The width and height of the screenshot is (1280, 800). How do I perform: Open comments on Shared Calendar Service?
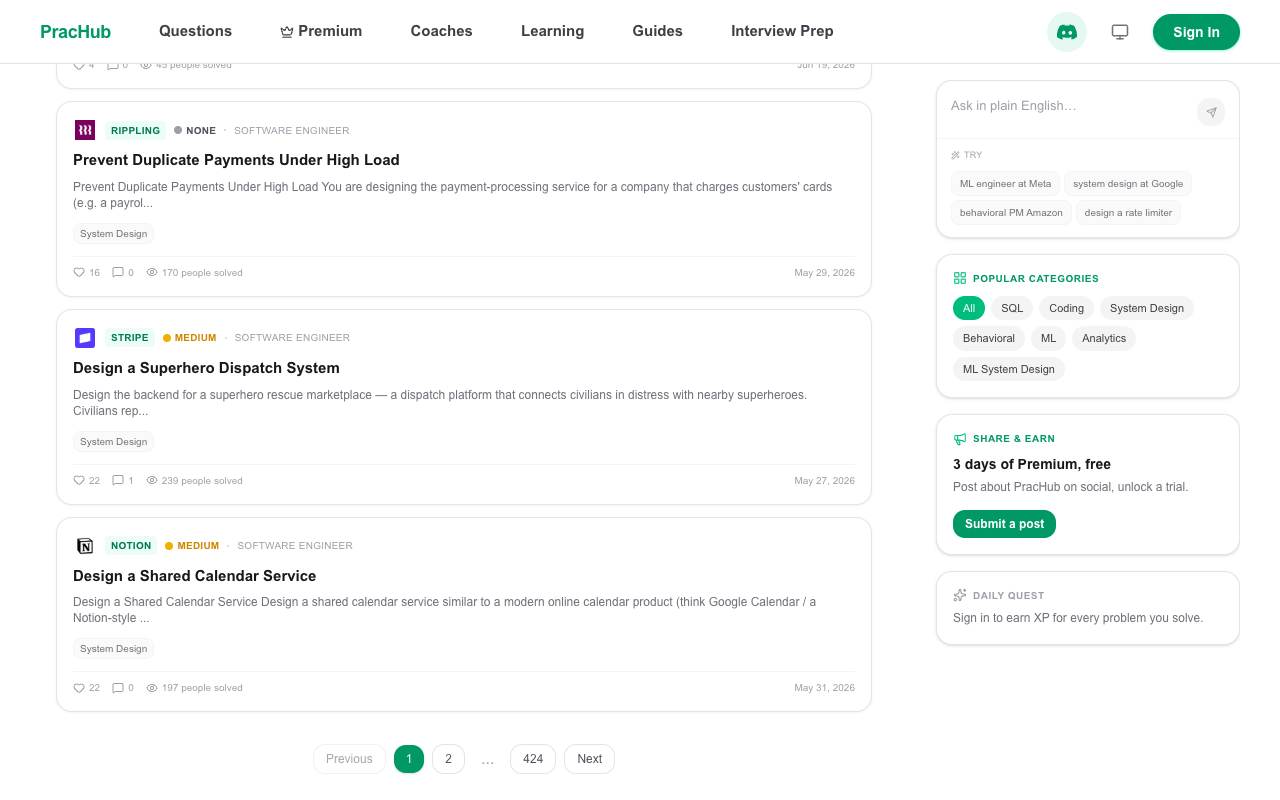coord(118,688)
